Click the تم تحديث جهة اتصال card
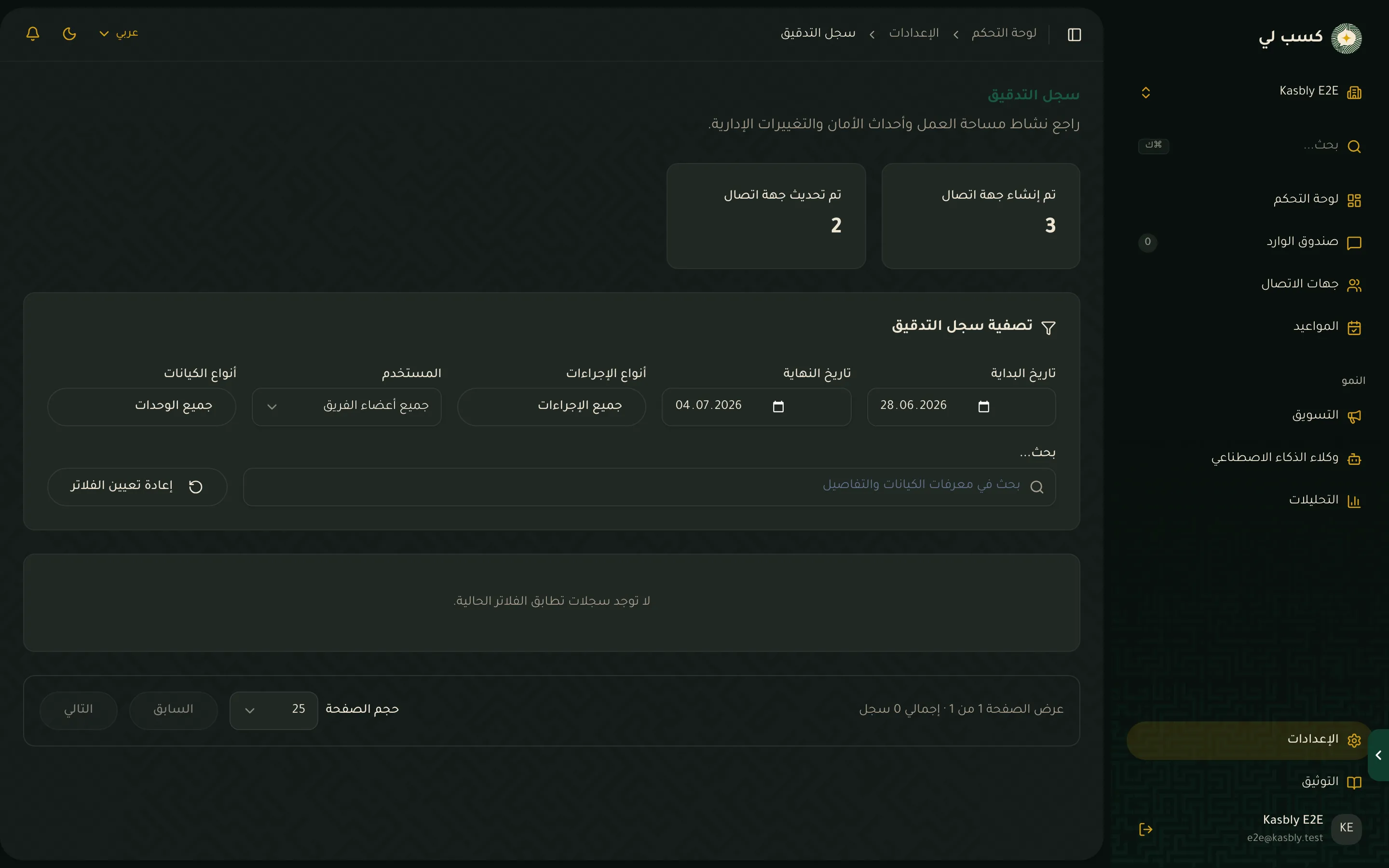 766,216
